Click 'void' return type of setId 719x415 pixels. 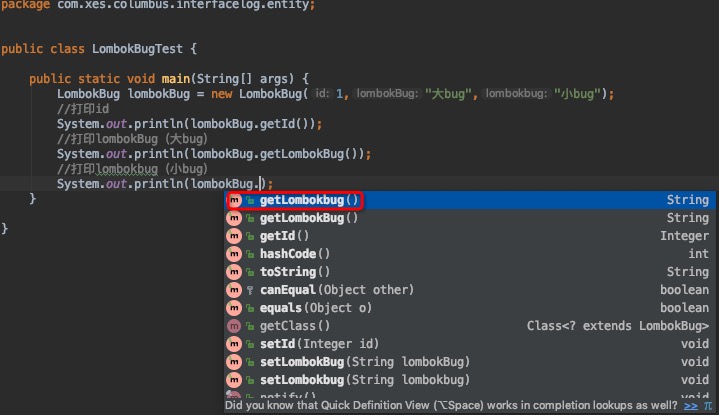tap(695, 343)
